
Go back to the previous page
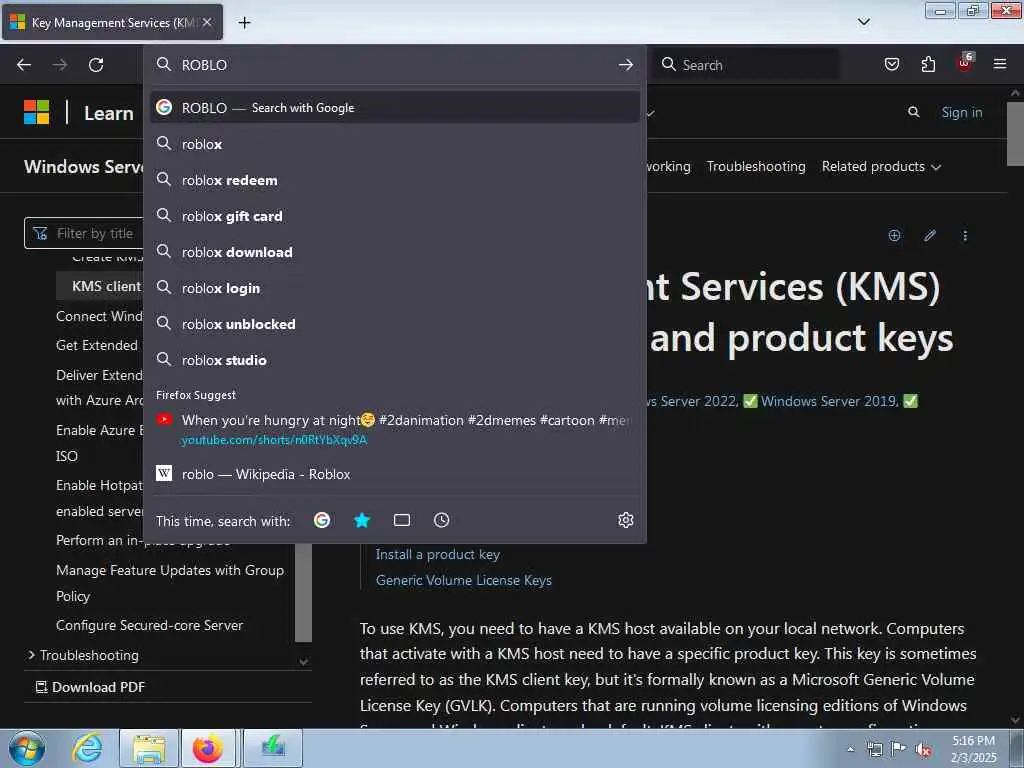coord(24,65)
